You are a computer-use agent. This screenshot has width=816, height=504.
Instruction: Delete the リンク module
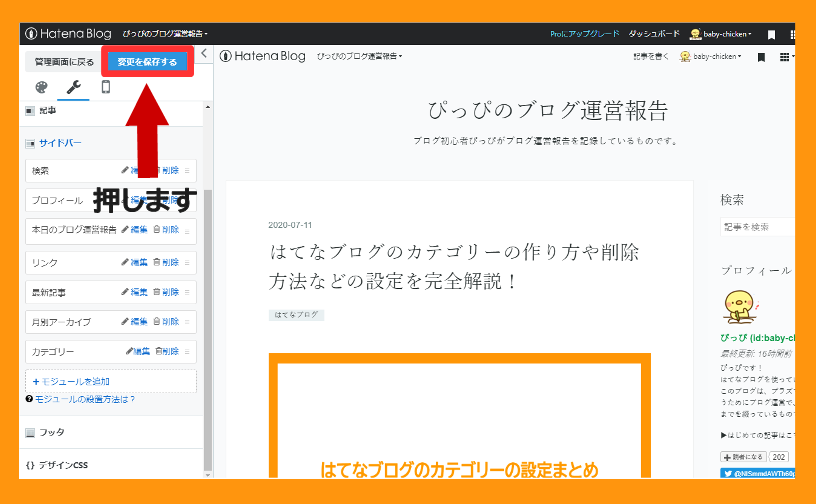[x=166, y=262]
